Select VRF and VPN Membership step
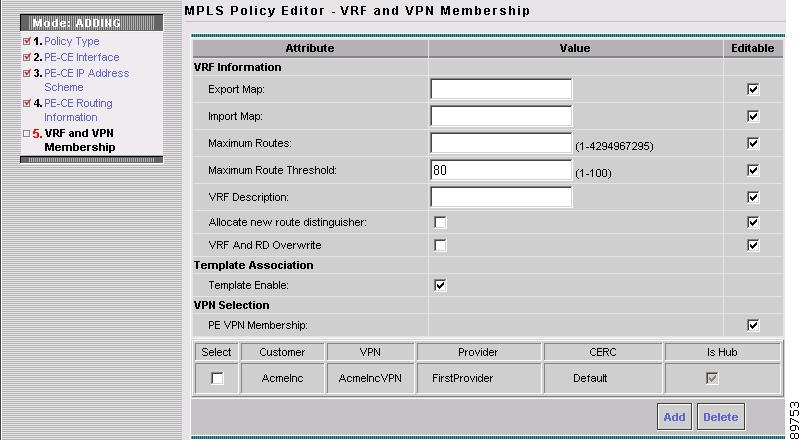 coord(79,140)
